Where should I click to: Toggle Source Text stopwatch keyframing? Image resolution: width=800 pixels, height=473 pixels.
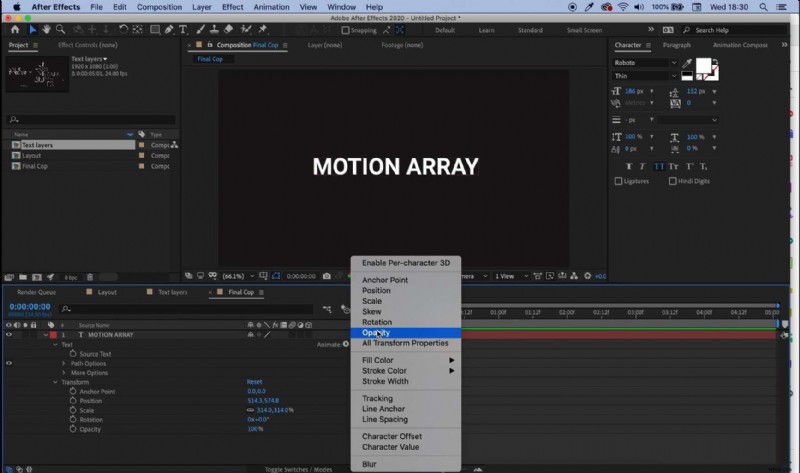(73, 354)
